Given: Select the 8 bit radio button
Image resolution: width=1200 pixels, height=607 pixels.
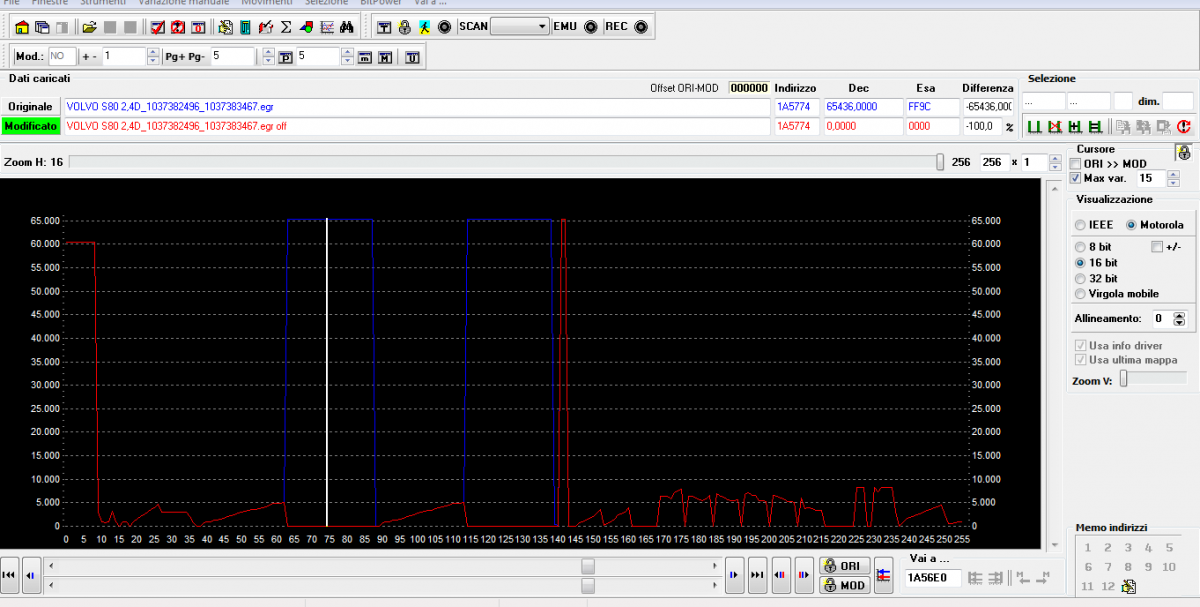Looking at the screenshot, I should point(1080,247).
